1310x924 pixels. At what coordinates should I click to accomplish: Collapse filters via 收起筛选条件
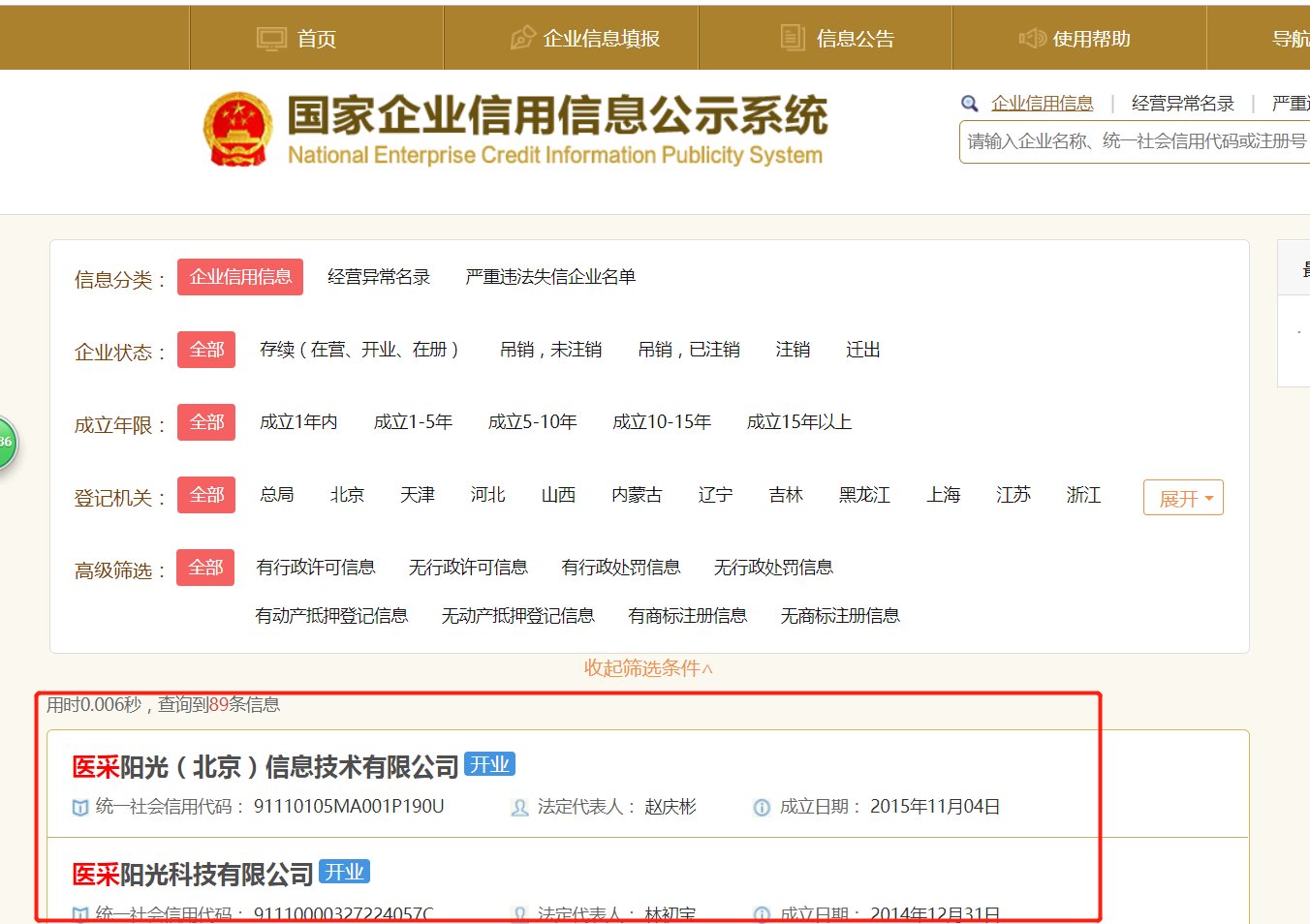(x=648, y=668)
